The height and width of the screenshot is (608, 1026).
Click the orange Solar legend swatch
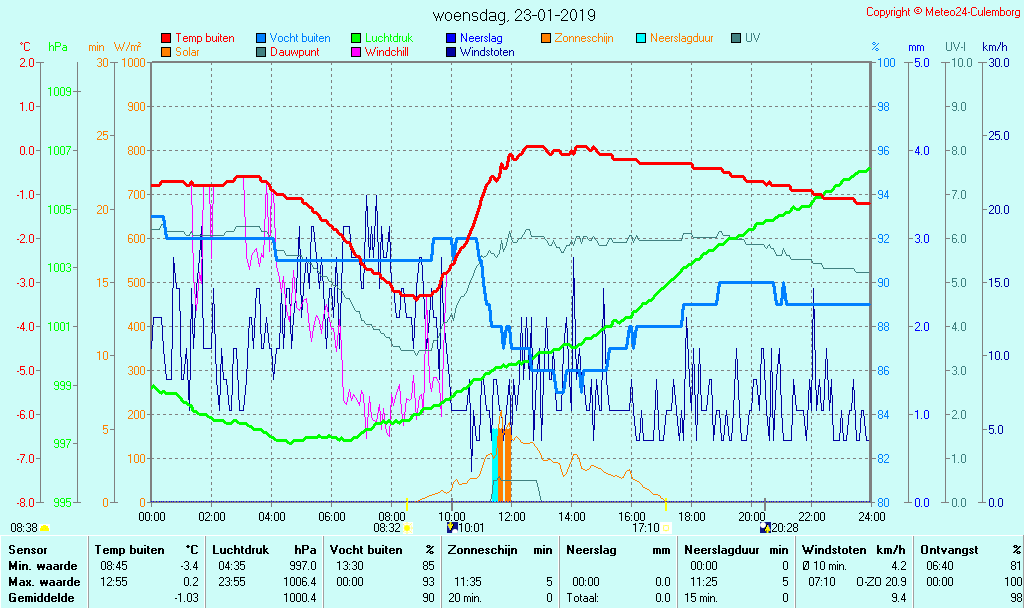[166, 51]
